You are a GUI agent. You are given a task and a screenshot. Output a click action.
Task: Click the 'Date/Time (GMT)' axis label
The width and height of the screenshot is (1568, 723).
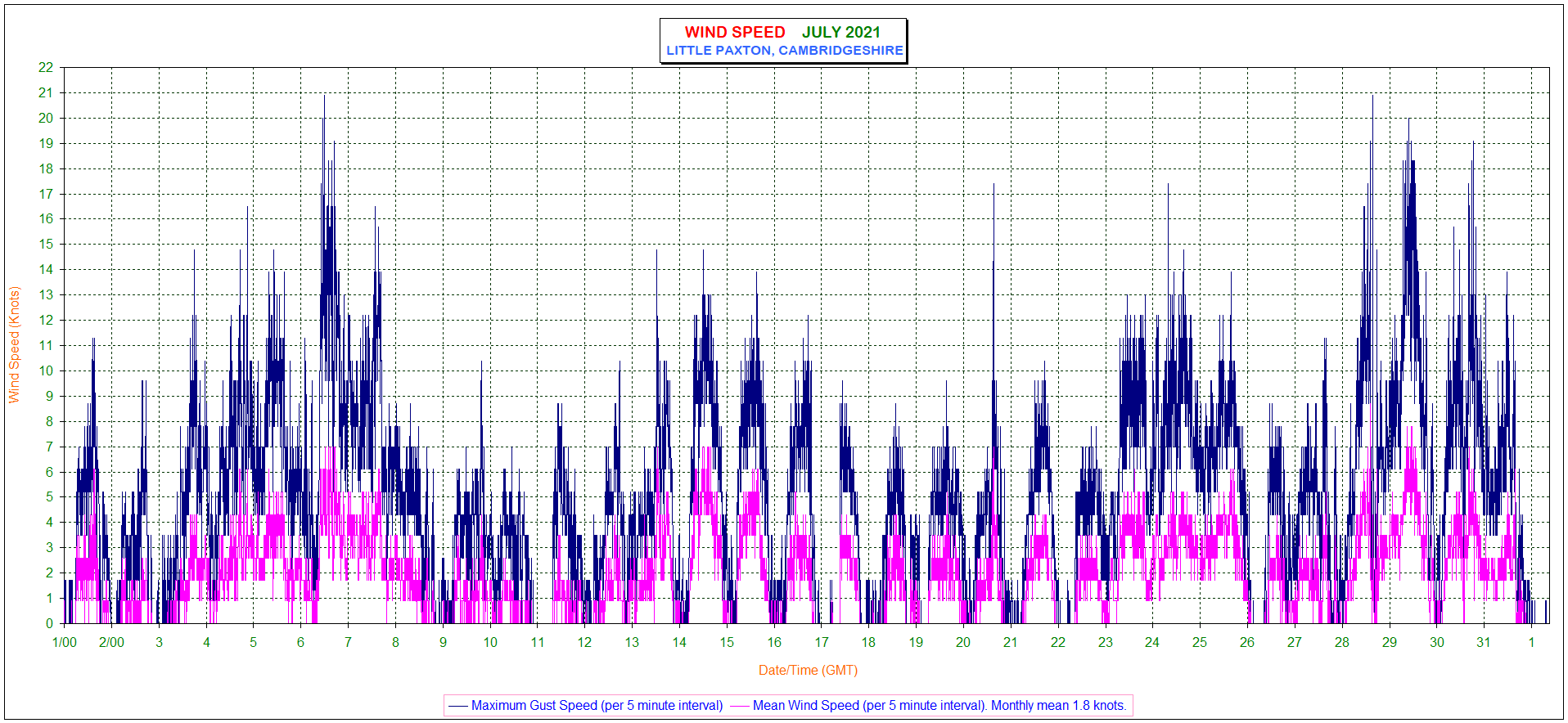[x=808, y=670]
